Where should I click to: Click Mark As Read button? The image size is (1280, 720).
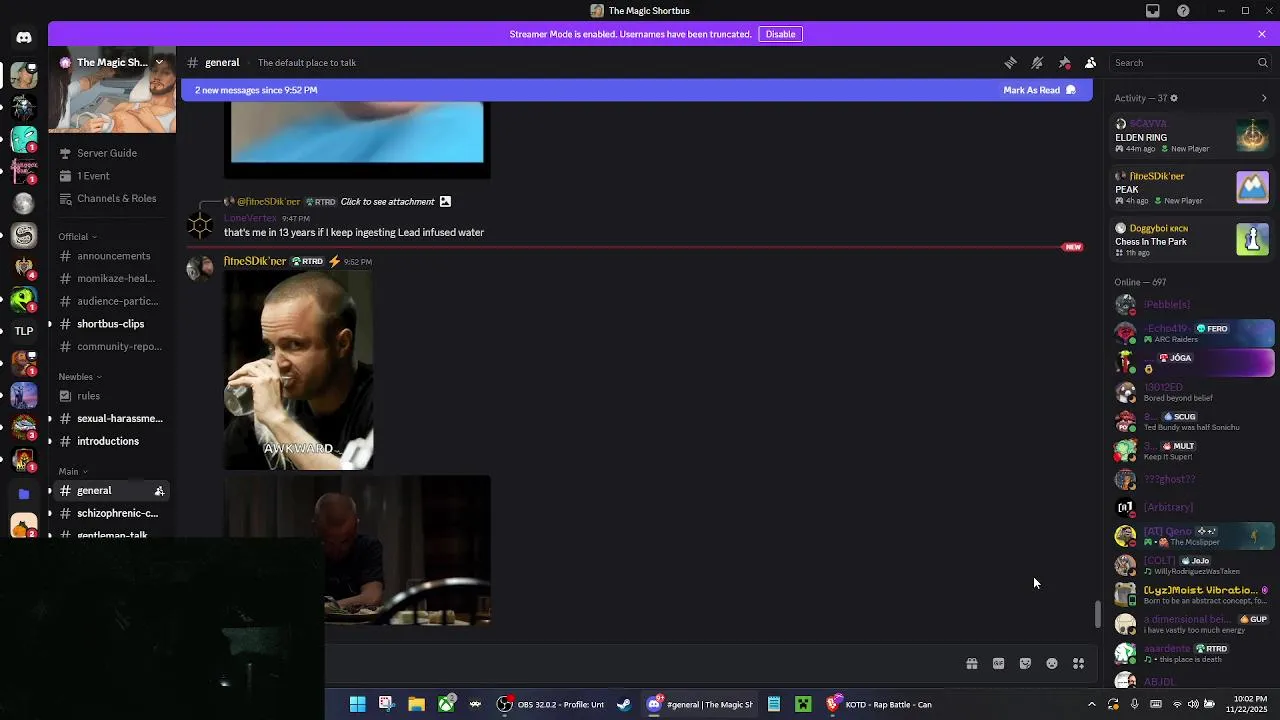click(1039, 90)
